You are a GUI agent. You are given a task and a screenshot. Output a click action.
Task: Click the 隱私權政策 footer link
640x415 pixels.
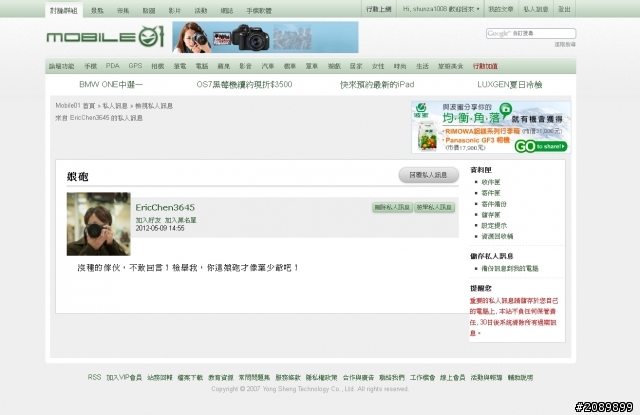[322, 377]
